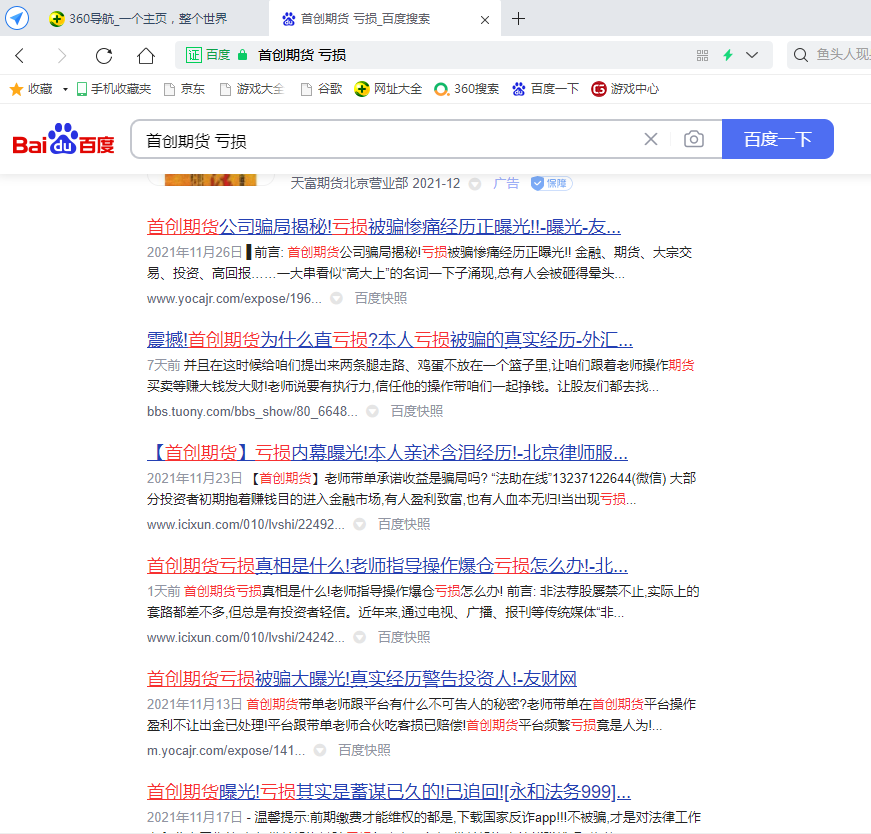Reload the page with refresh icon

104,55
